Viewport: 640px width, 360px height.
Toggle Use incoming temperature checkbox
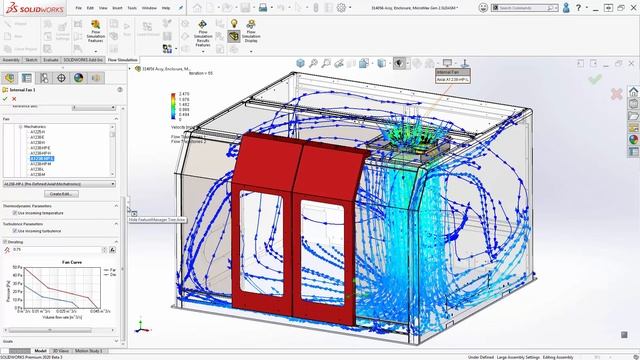point(15,213)
